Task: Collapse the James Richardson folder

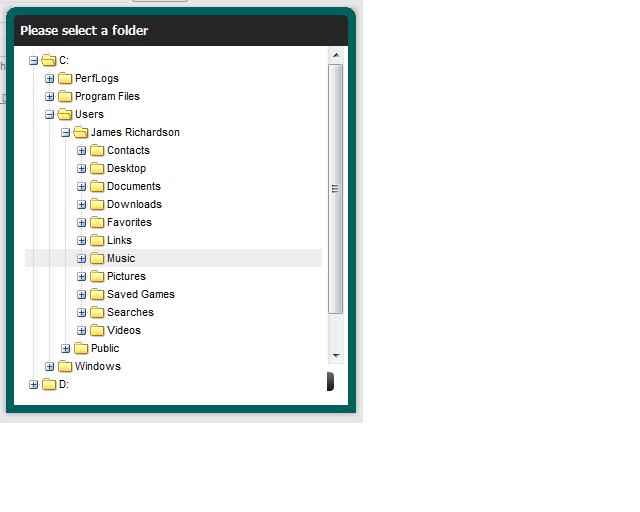Action: pyautogui.click(x=66, y=132)
